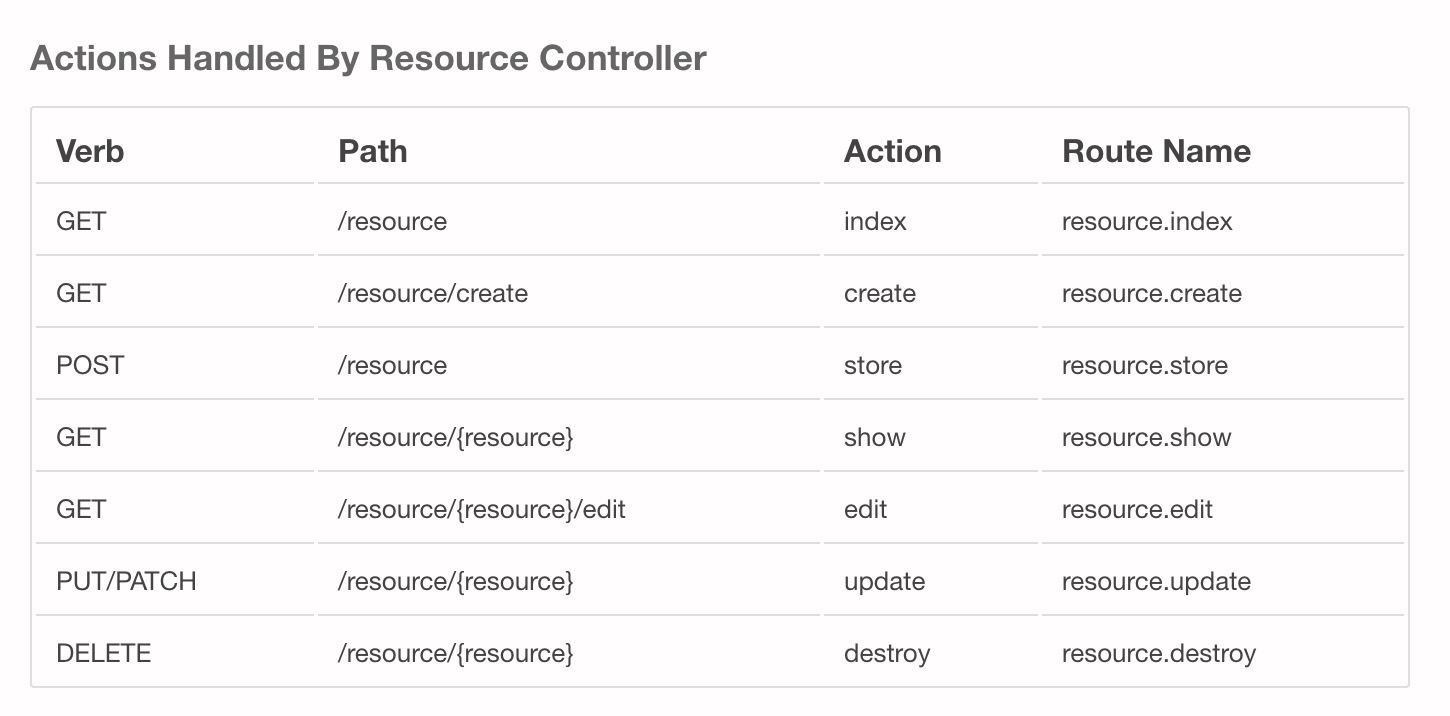Image resolution: width=1450 pixels, height=716 pixels.
Task: Click the POST verb cell
Action: pyautogui.click(x=90, y=365)
